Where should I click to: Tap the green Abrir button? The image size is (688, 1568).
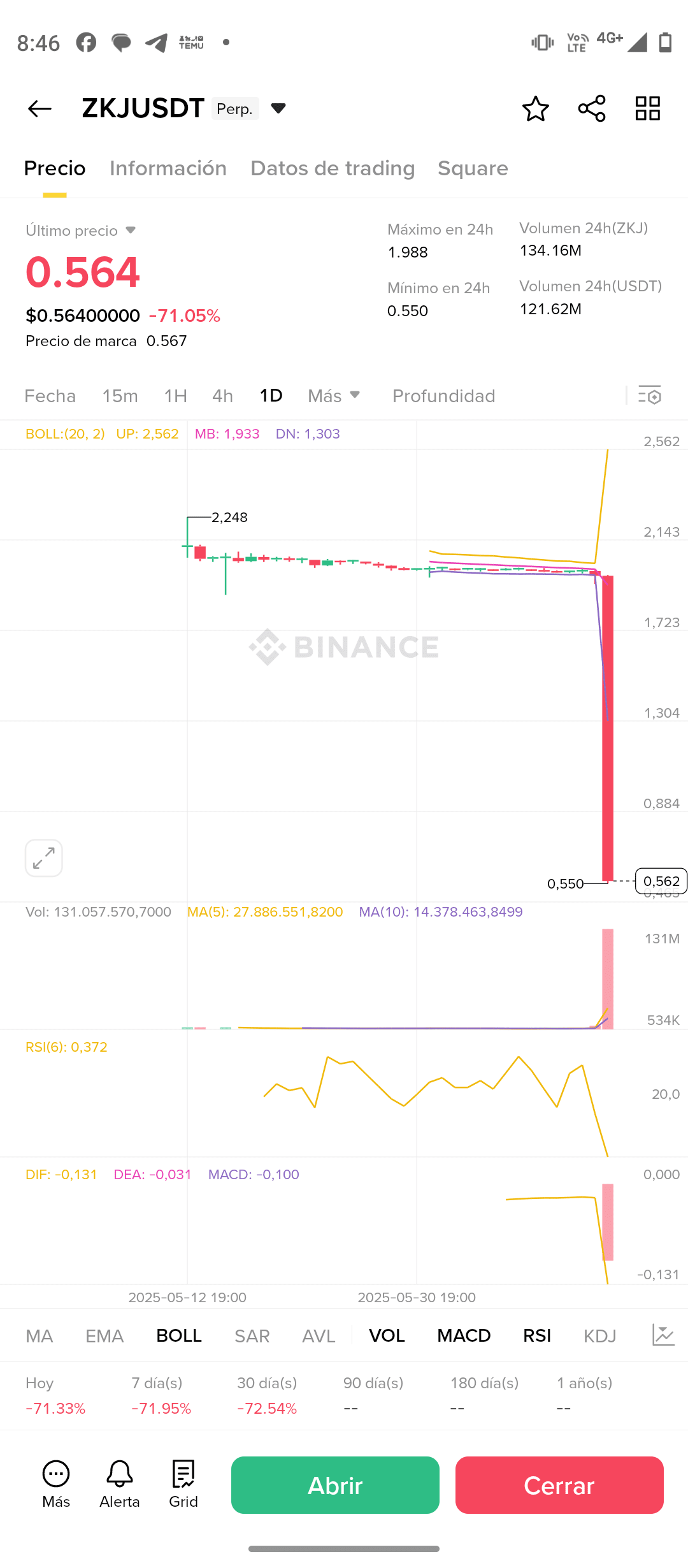335,1485
